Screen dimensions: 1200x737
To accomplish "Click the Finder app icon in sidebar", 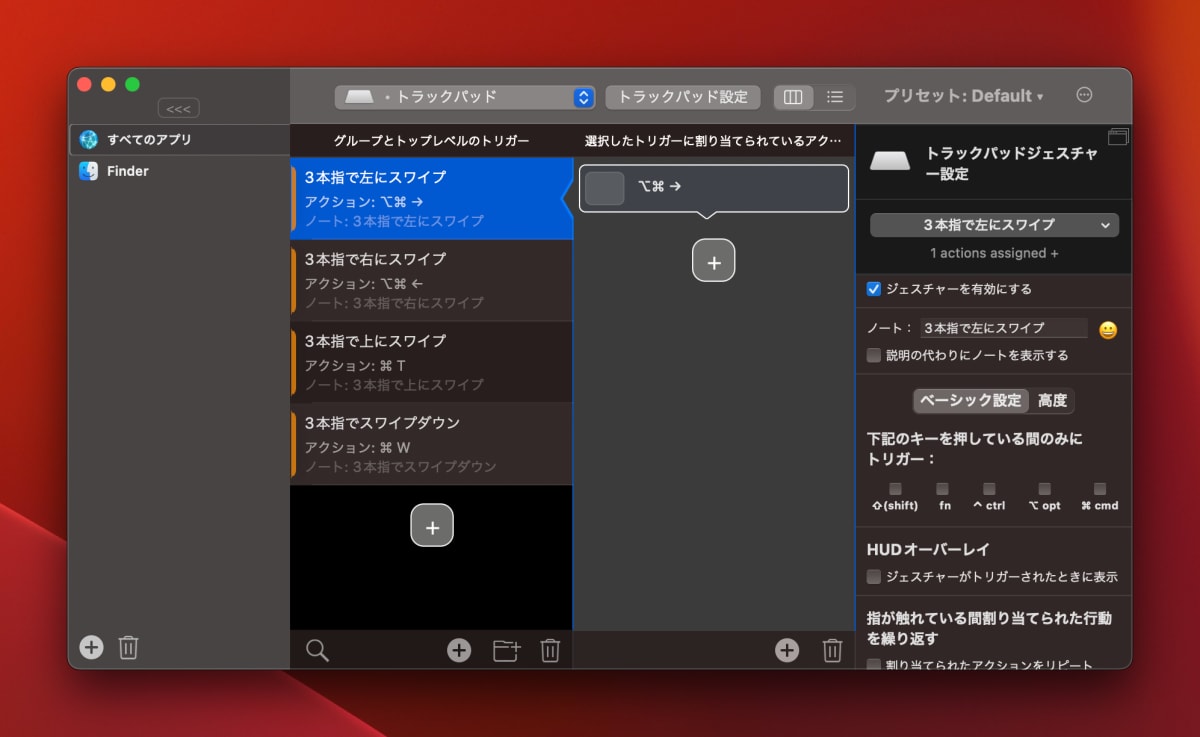I will pyautogui.click(x=88, y=171).
